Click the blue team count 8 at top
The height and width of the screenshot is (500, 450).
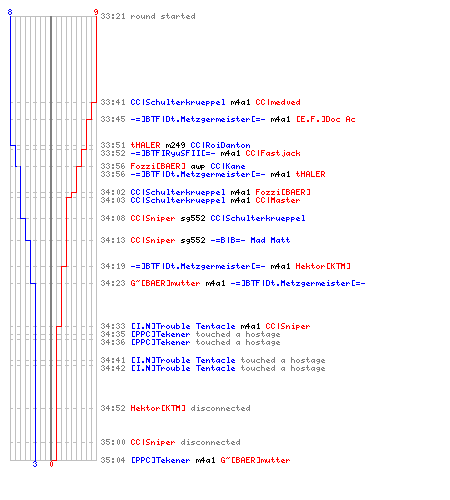coord(10,12)
